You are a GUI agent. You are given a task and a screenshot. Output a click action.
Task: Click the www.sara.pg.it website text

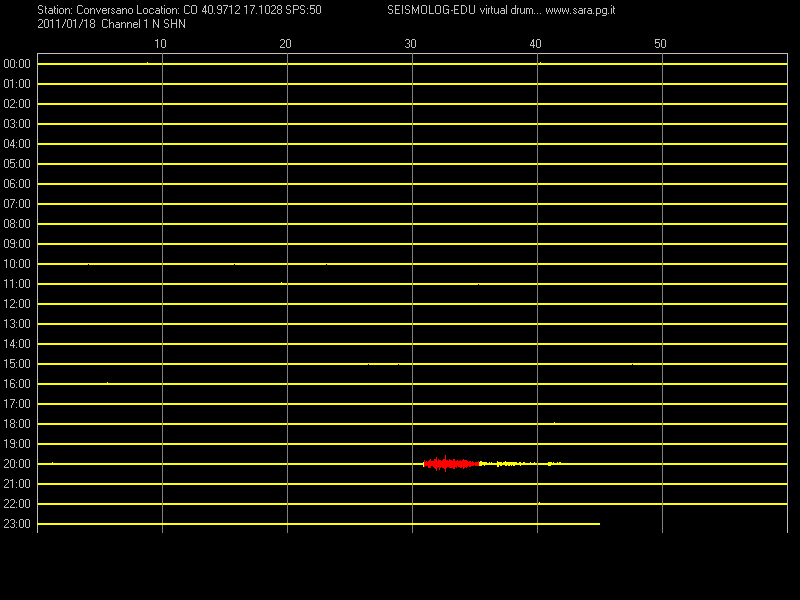(x=580, y=10)
